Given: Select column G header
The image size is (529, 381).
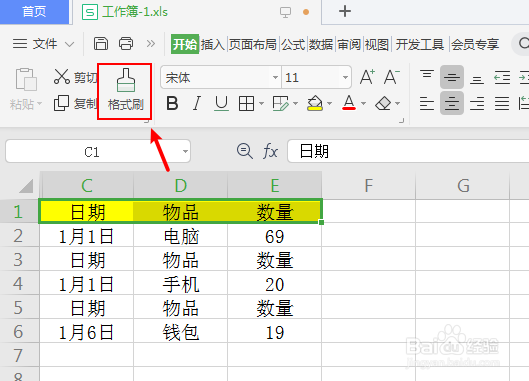Looking at the screenshot, I should [463, 185].
